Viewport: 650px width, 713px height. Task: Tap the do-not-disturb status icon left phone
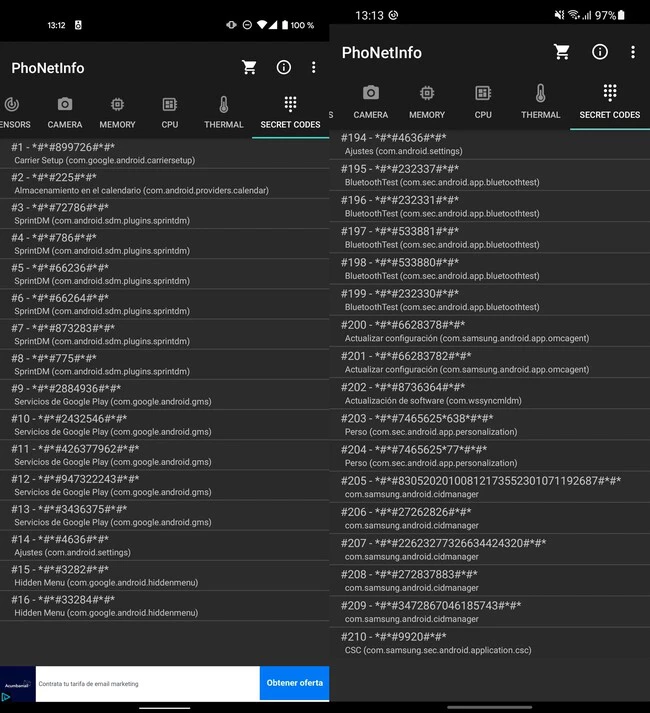tap(247, 25)
